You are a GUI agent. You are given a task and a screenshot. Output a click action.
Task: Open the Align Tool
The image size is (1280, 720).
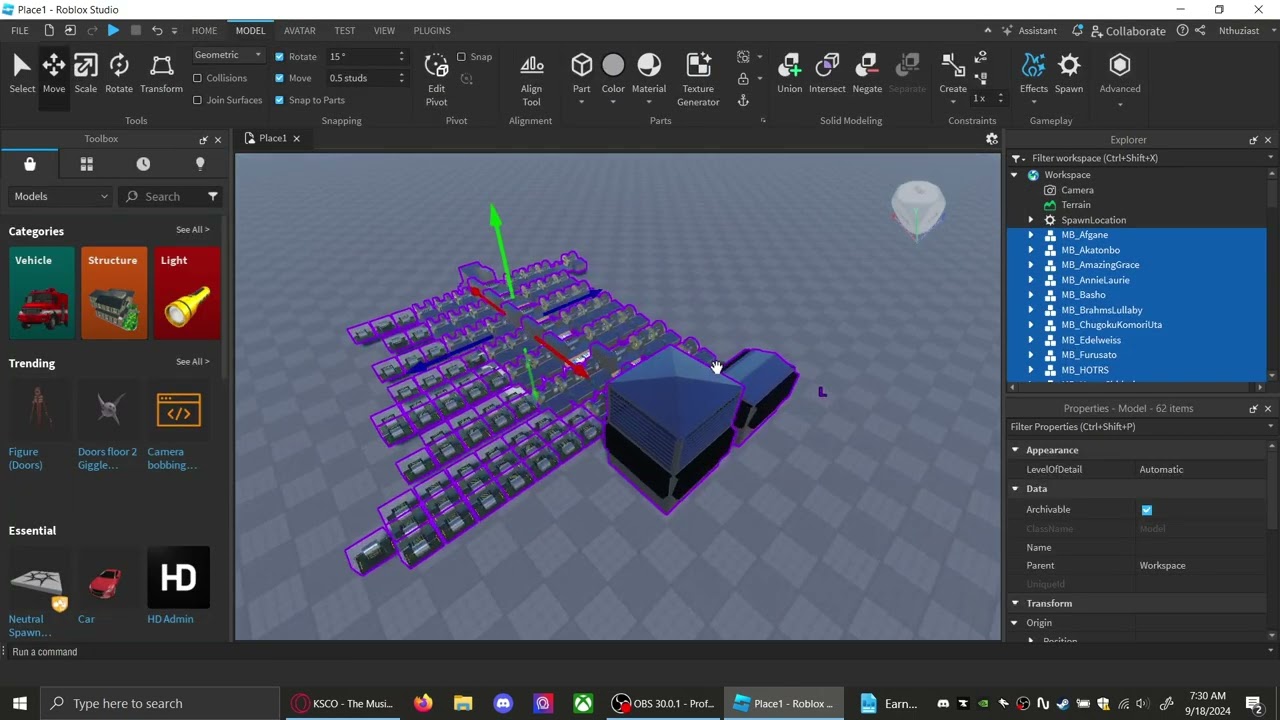(x=531, y=79)
